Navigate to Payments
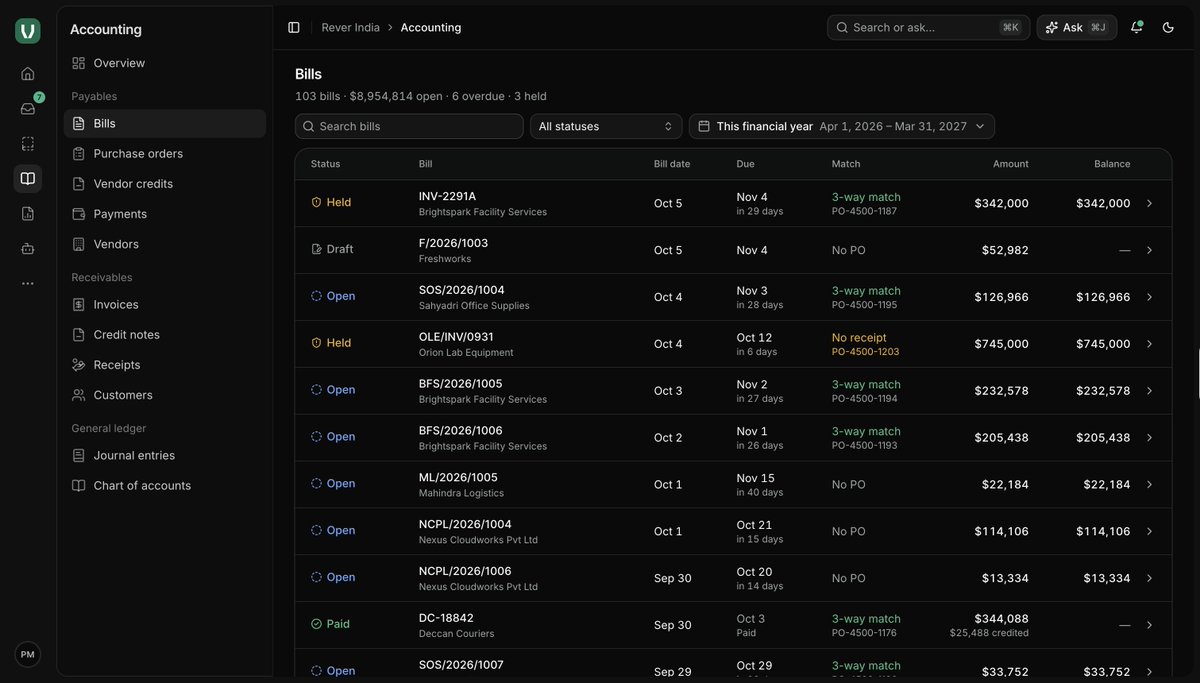Screen dimensions: 1200x683 point(165,214)
